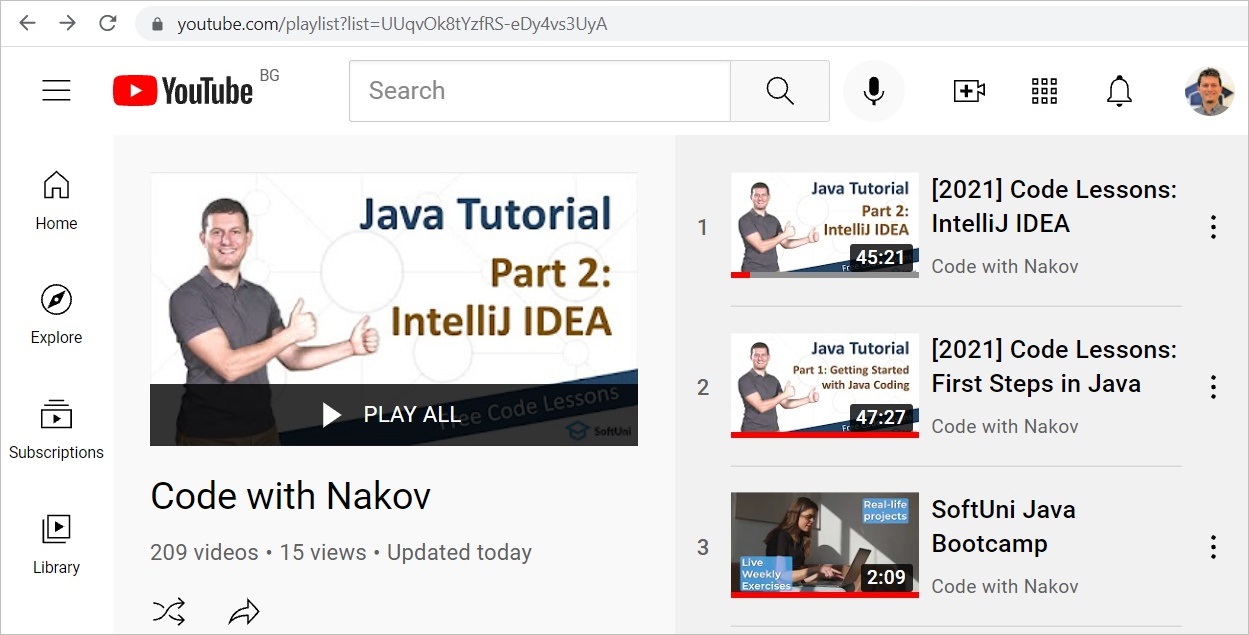The width and height of the screenshot is (1249, 635).
Task: Click the Play All button
Action: (393, 414)
